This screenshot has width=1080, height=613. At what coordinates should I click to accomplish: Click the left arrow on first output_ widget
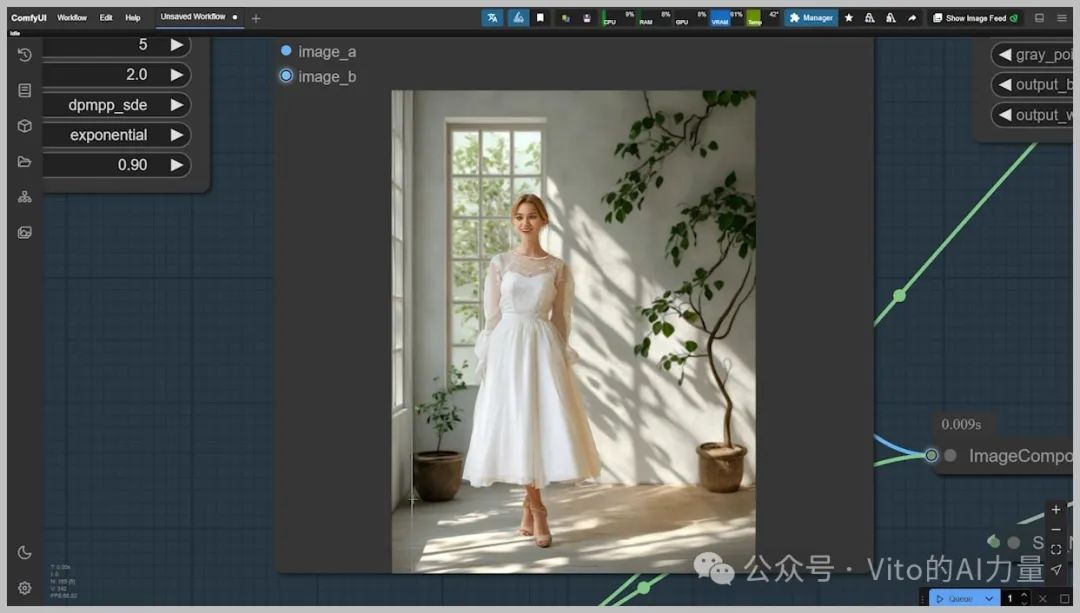pyautogui.click(x=1005, y=85)
